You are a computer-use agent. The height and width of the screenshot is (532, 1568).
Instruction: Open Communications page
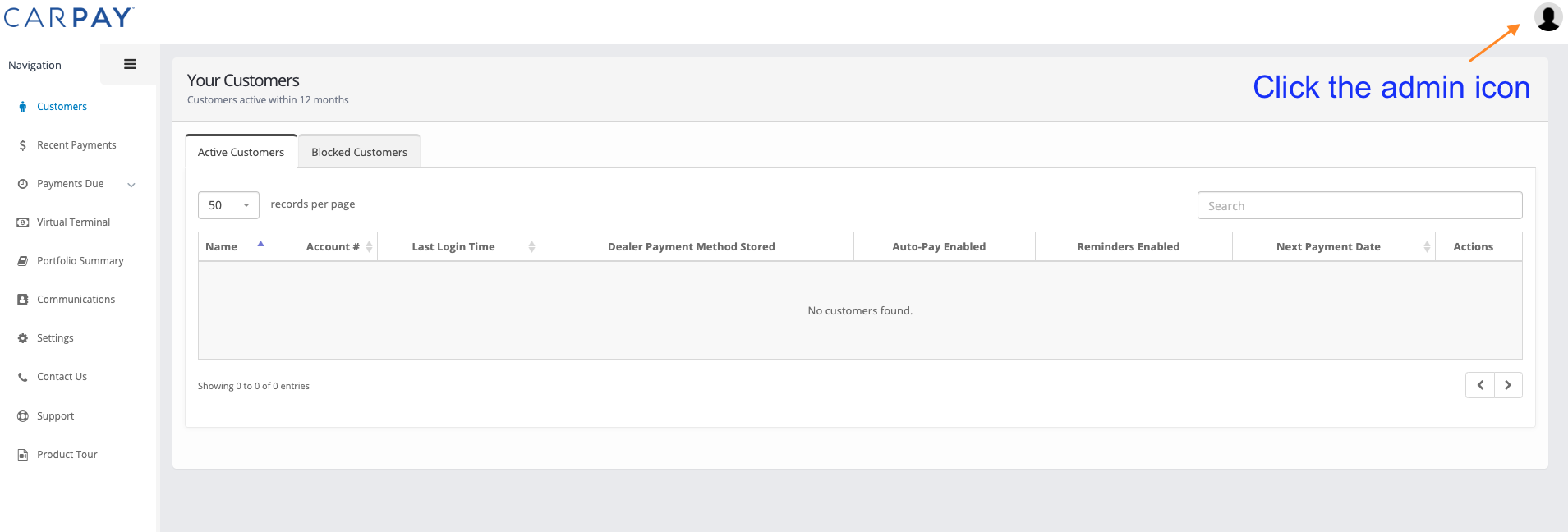(76, 300)
